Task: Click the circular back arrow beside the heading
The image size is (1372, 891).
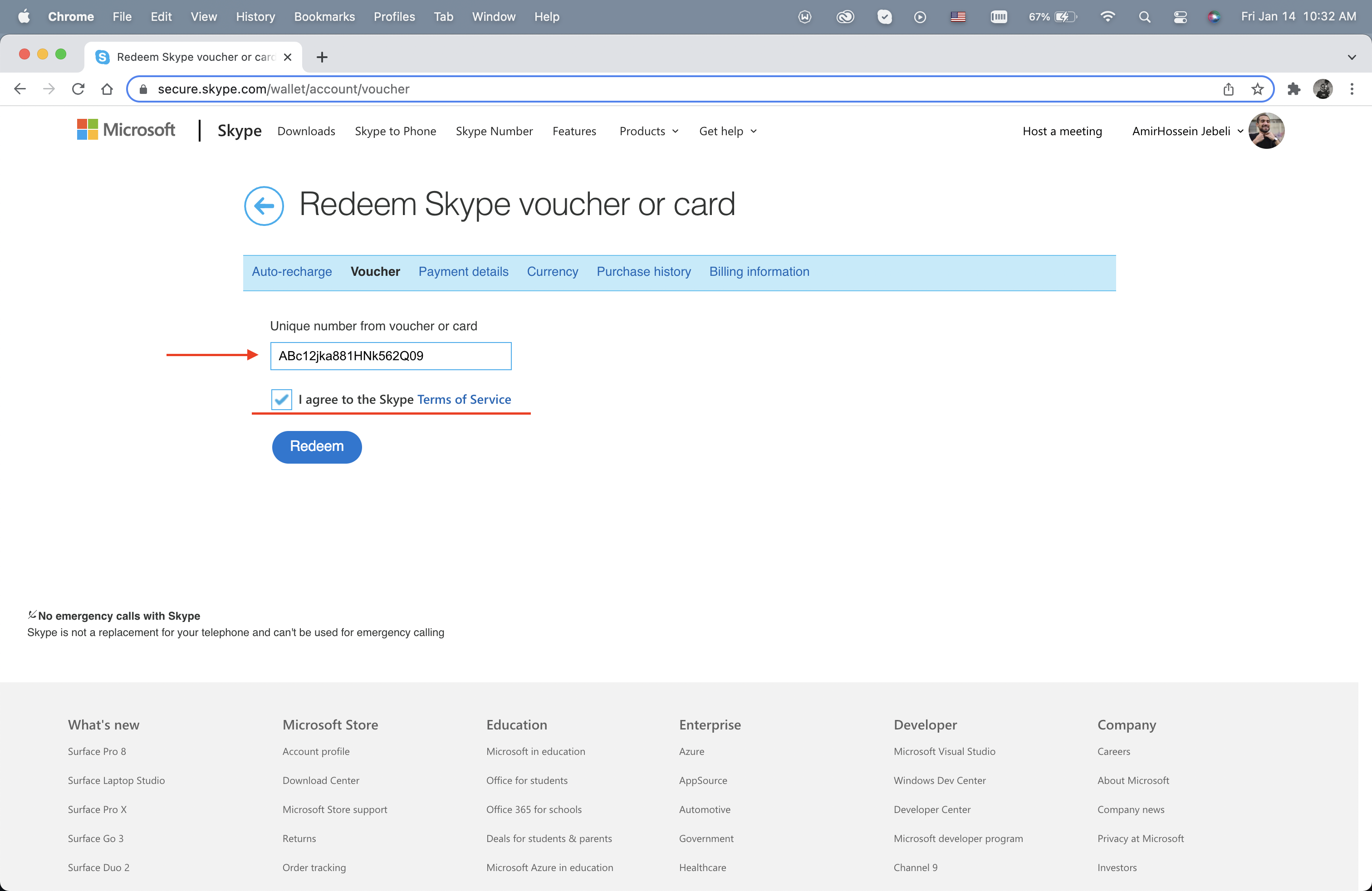Action: pyautogui.click(x=264, y=206)
